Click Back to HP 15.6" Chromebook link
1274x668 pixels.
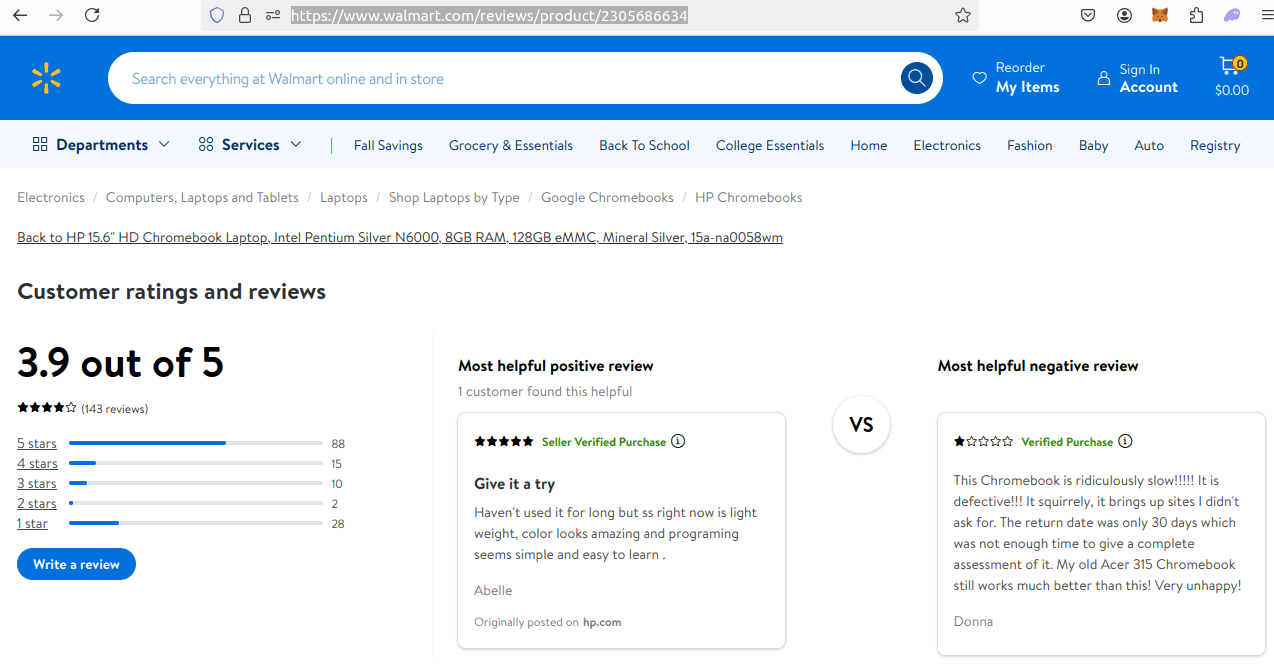click(400, 237)
